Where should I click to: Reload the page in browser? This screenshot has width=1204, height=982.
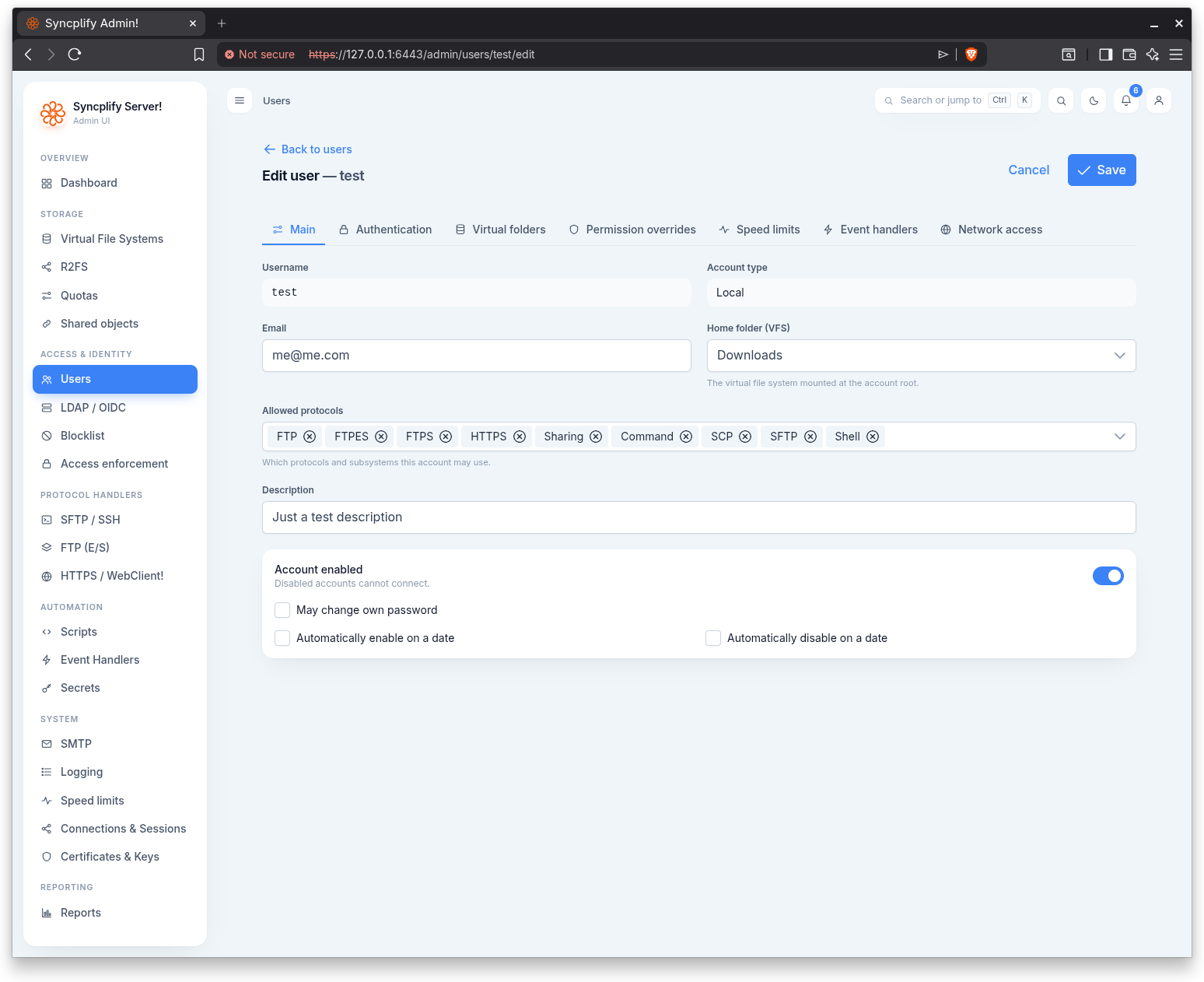tap(75, 54)
